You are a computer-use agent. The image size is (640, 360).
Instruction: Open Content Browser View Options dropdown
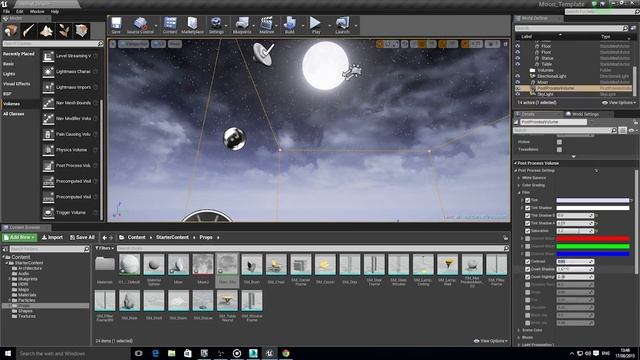pos(491,341)
